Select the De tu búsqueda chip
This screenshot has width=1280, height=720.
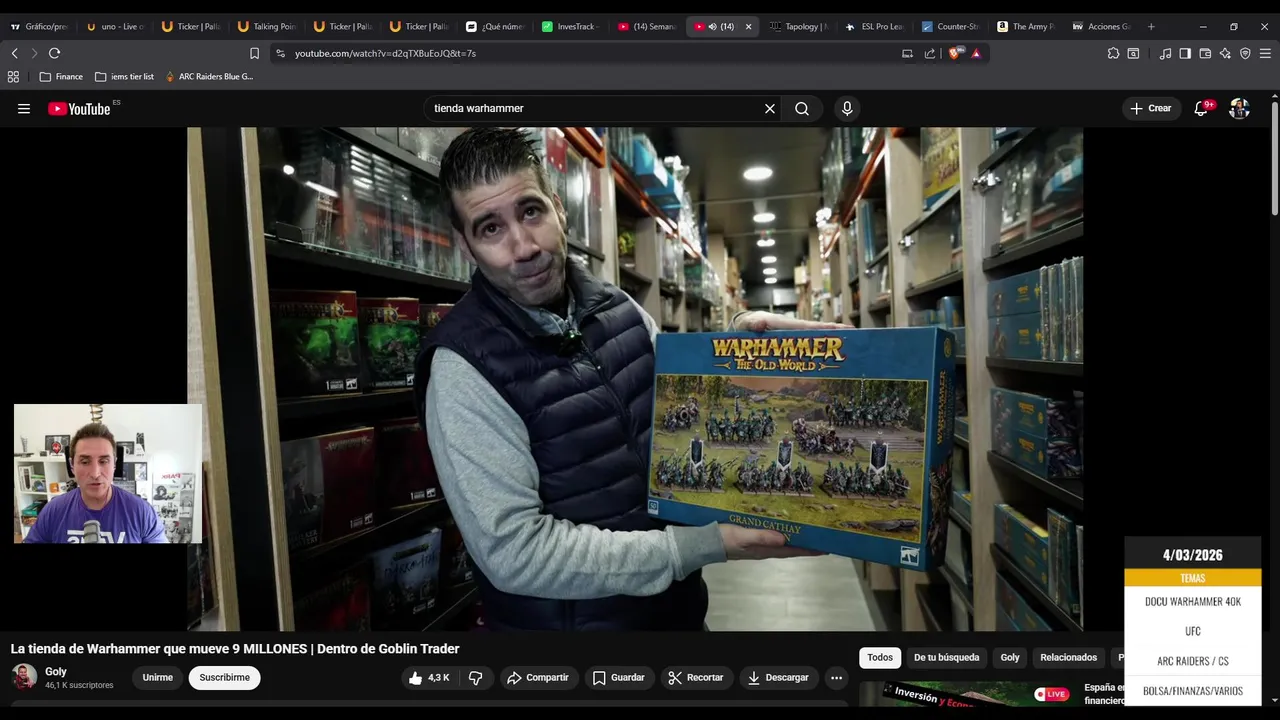pos(946,657)
